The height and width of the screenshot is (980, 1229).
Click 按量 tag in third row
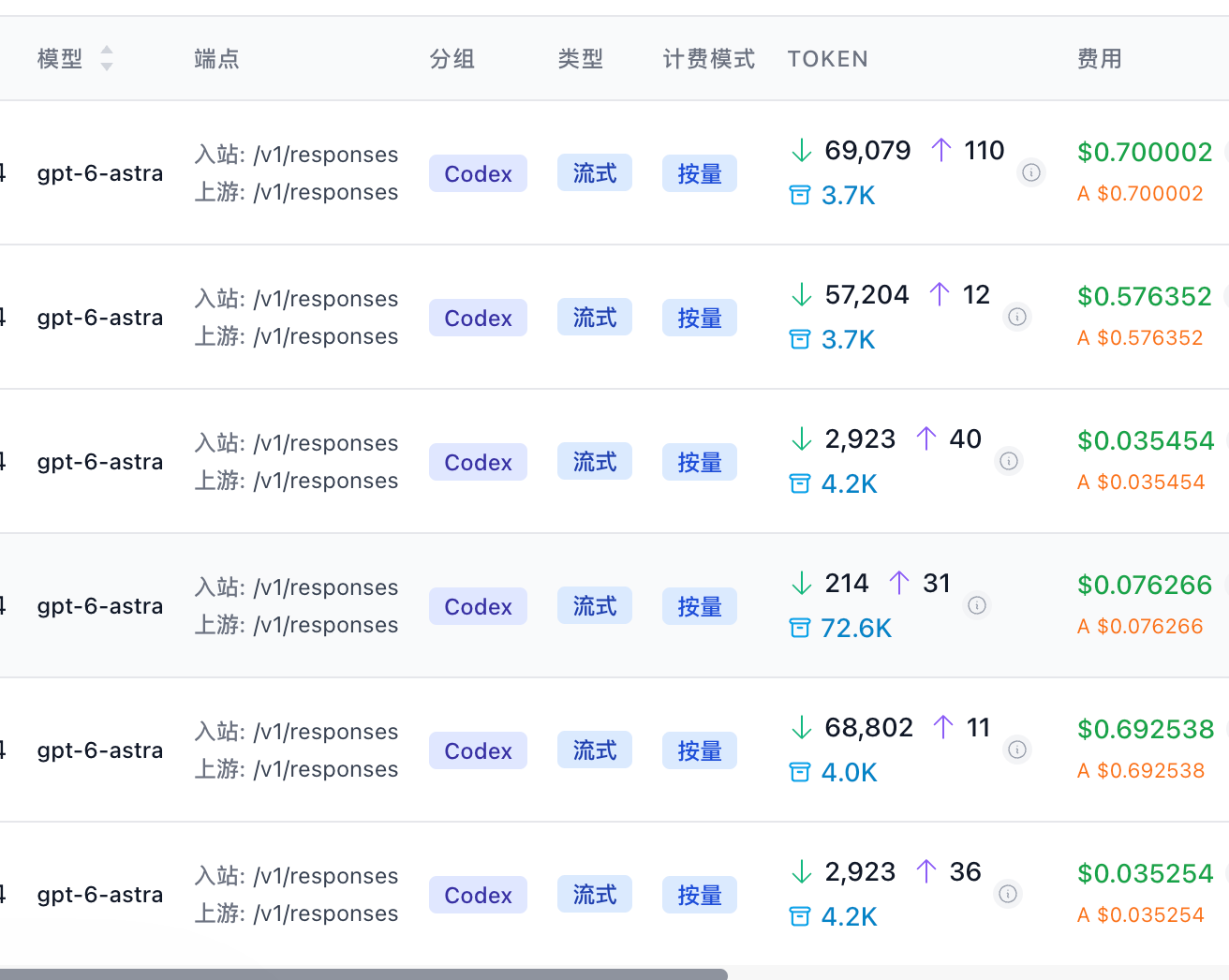[700, 462]
